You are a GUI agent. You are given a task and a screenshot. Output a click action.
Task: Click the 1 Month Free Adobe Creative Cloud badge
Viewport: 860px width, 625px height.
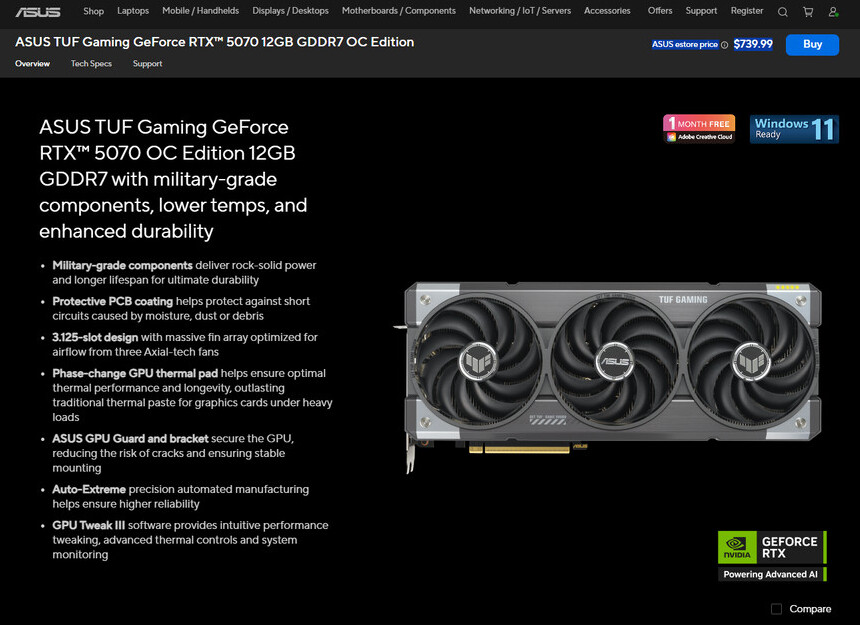point(699,129)
